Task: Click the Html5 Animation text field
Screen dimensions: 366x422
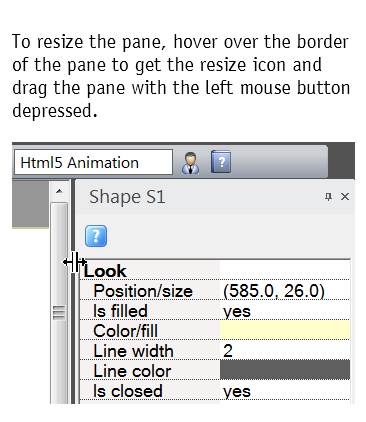Action: point(93,162)
